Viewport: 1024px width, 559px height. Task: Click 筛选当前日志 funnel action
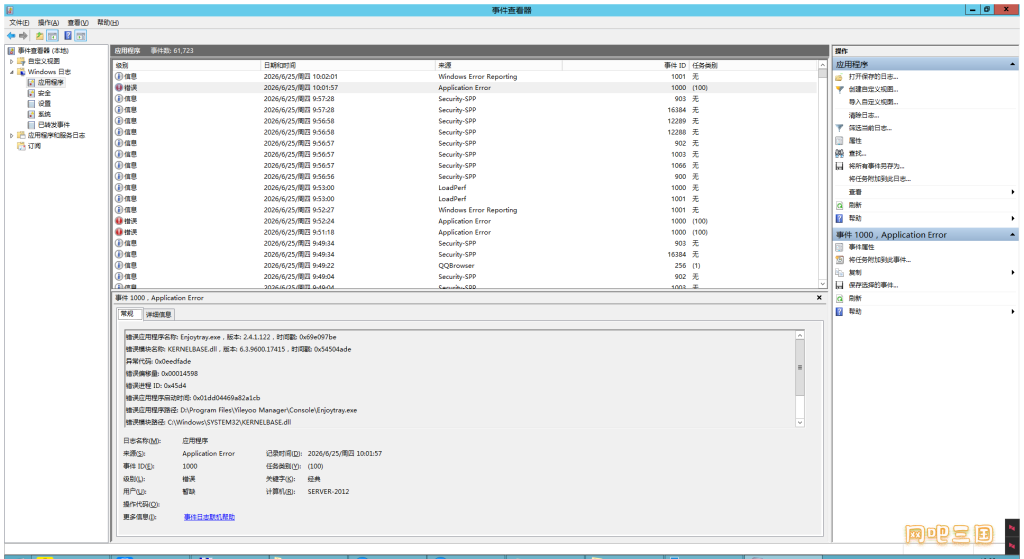(x=870, y=128)
